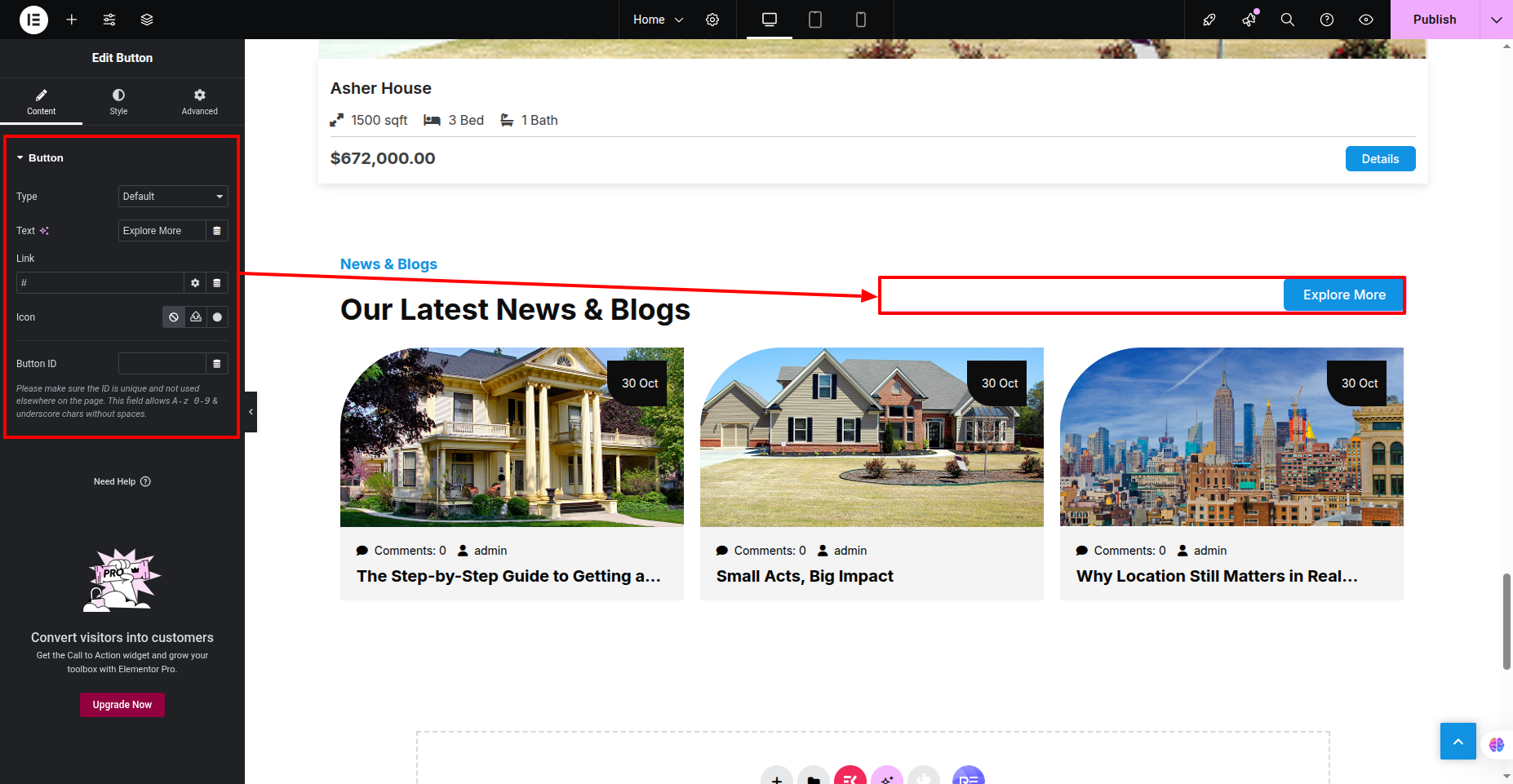The height and width of the screenshot is (784, 1513).
Task: Expand the Publish options arrow
Action: pos(1496,20)
